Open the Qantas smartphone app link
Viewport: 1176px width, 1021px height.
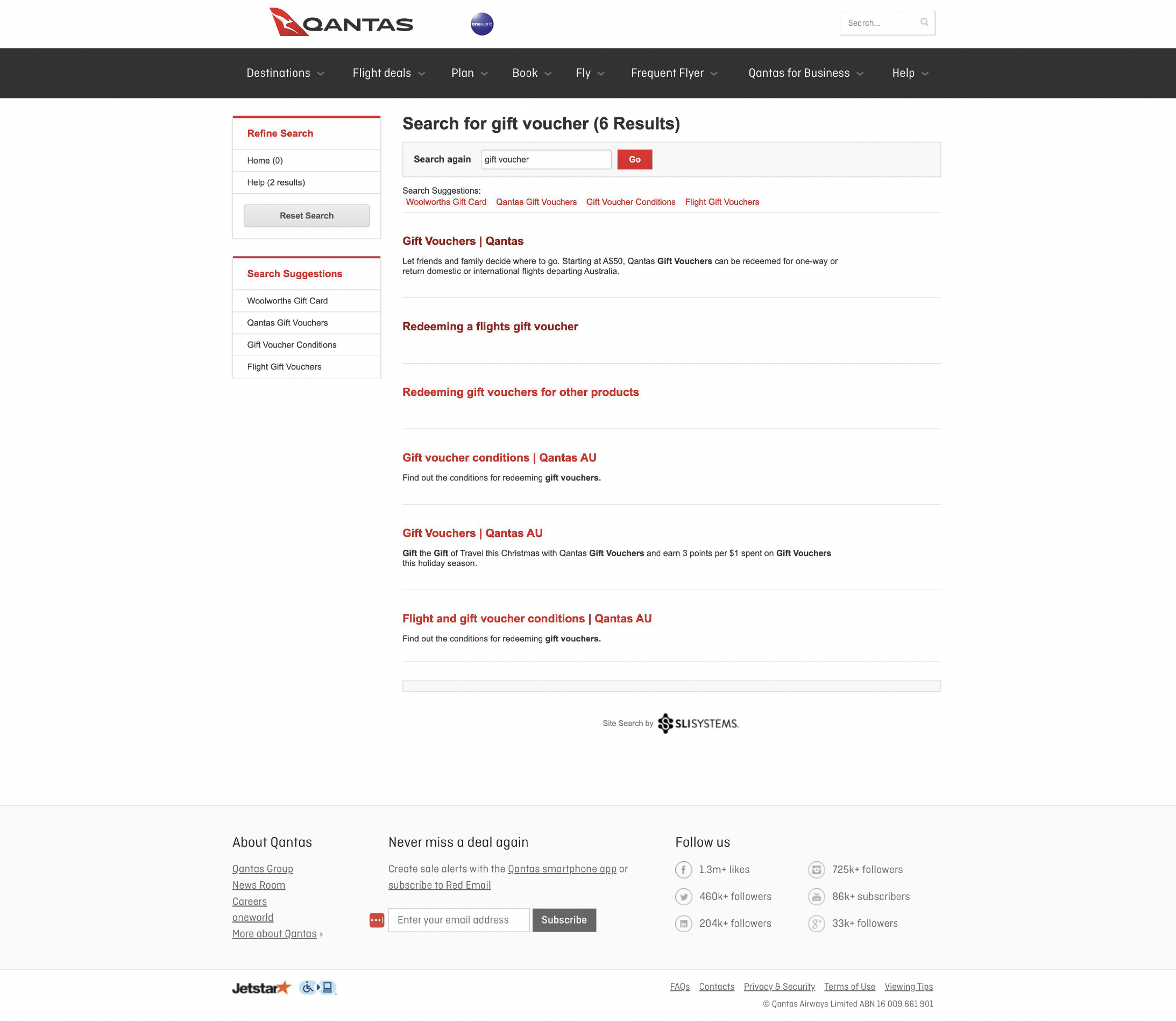click(x=562, y=869)
